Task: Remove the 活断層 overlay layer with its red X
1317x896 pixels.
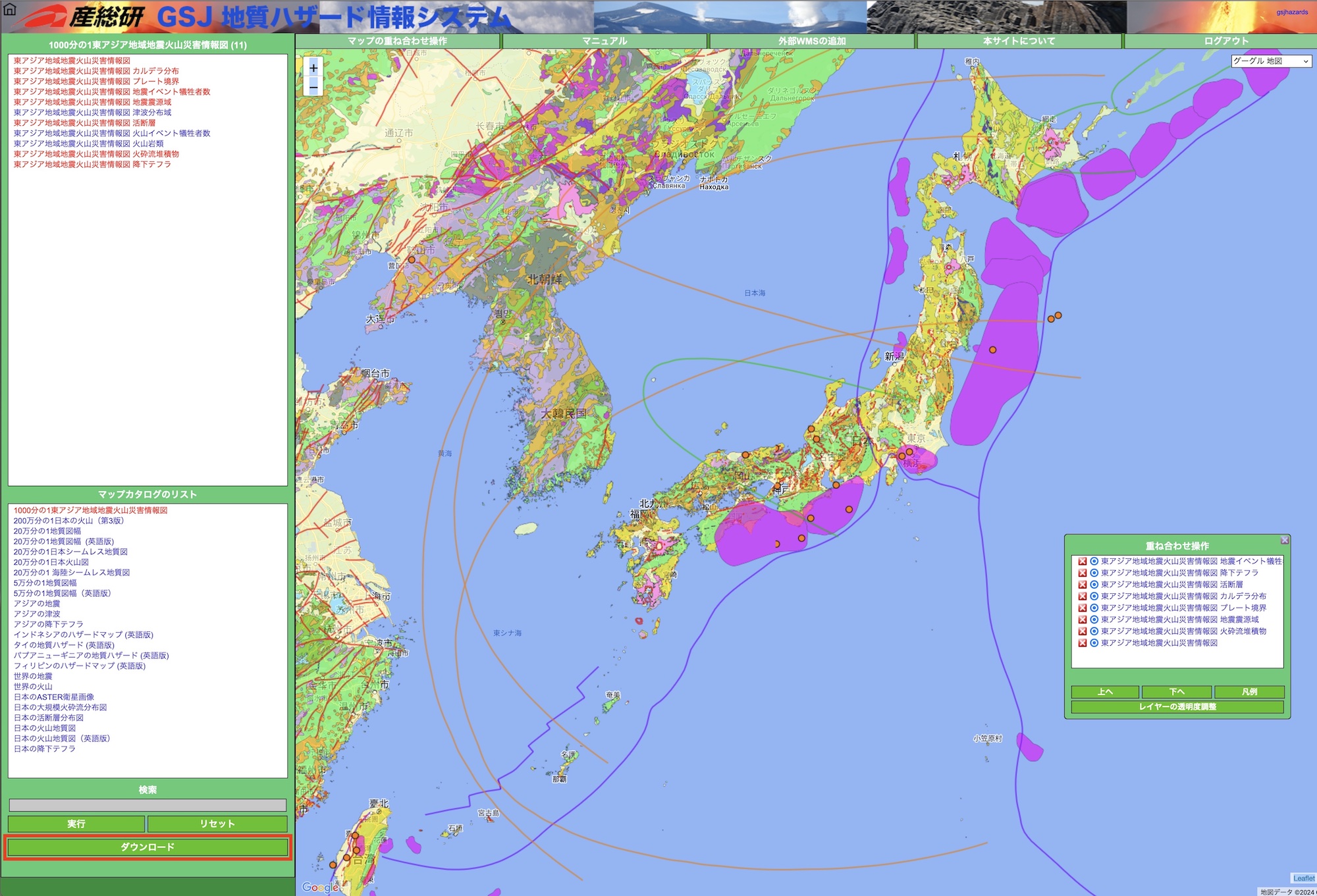Action: (x=1082, y=585)
